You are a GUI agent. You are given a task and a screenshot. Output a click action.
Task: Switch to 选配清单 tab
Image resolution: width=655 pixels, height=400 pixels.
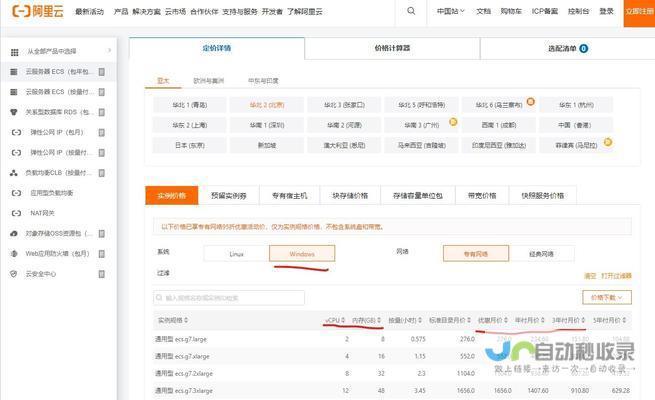(x=568, y=48)
